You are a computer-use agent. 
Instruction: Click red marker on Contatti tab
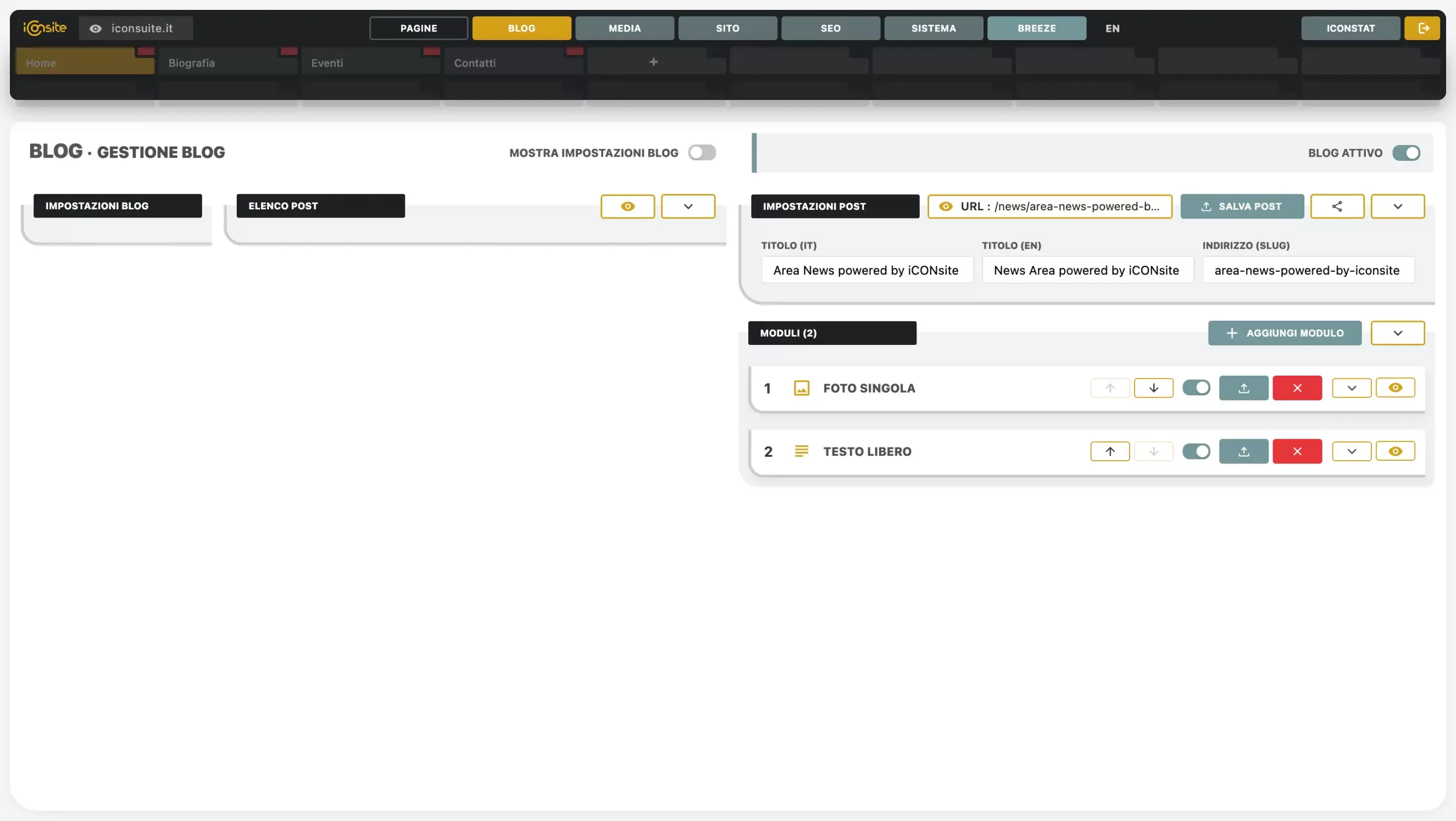click(575, 51)
